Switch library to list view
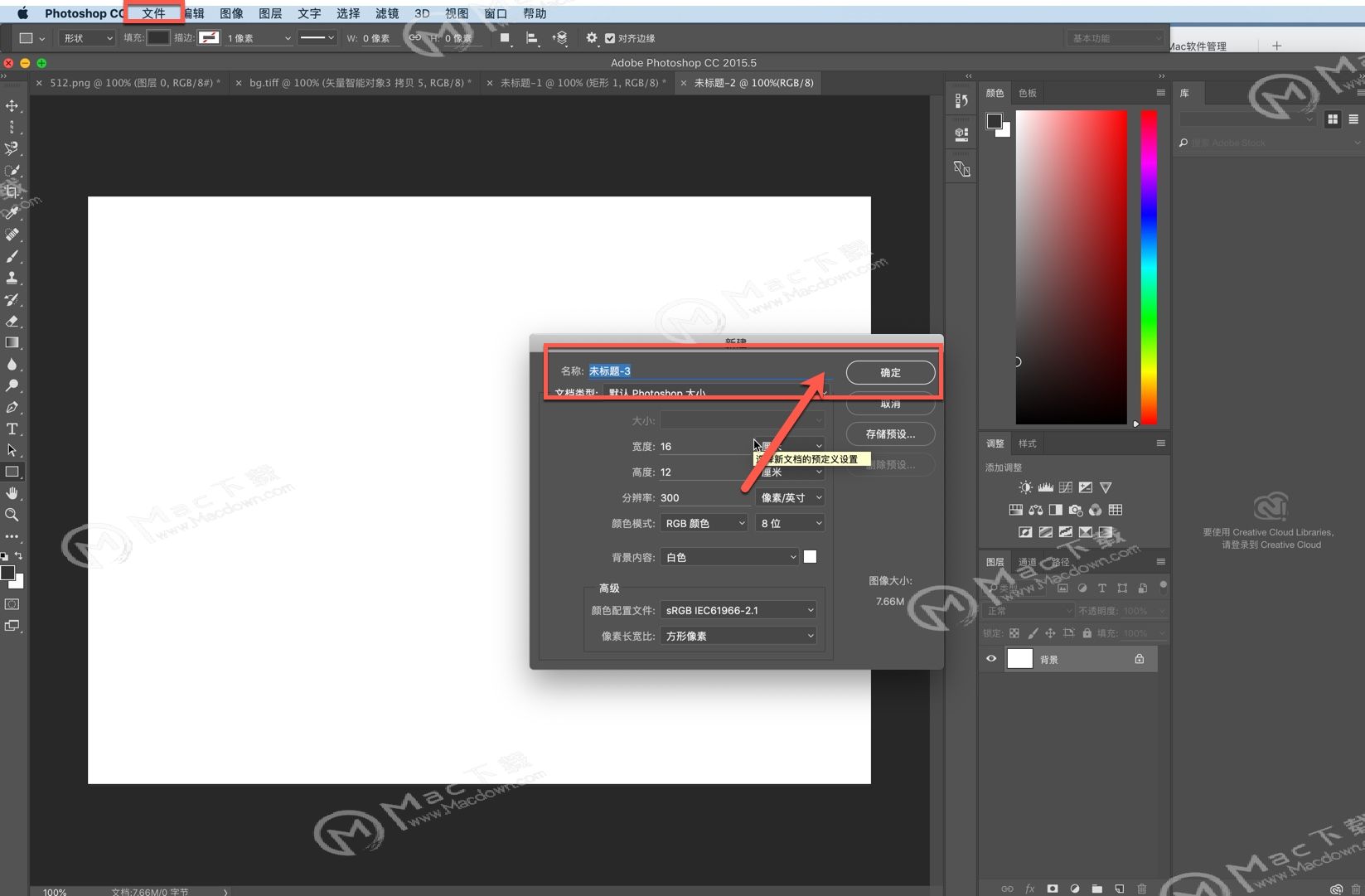 pyautogui.click(x=1353, y=119)
